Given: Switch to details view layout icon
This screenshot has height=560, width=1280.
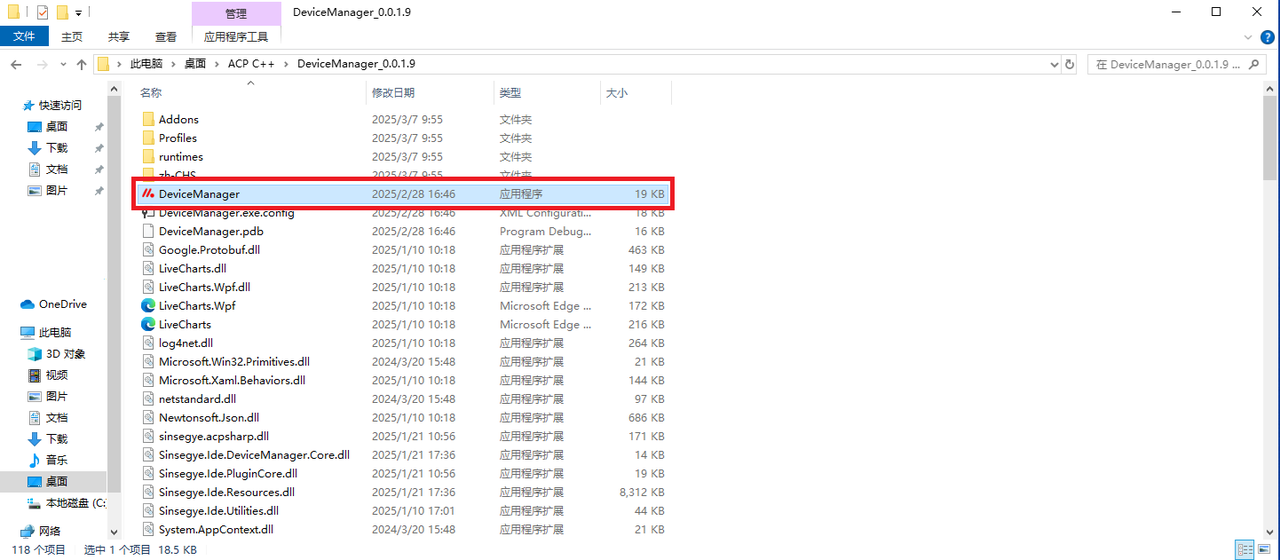Looking at the screenshot, I should pyautogui.click(x=1244, y=549).
